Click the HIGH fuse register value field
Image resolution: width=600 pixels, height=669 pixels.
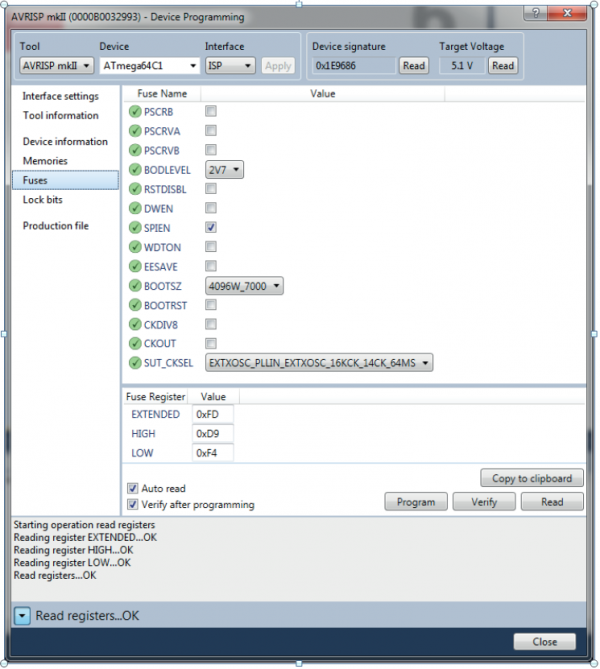[x=213, y=433]
